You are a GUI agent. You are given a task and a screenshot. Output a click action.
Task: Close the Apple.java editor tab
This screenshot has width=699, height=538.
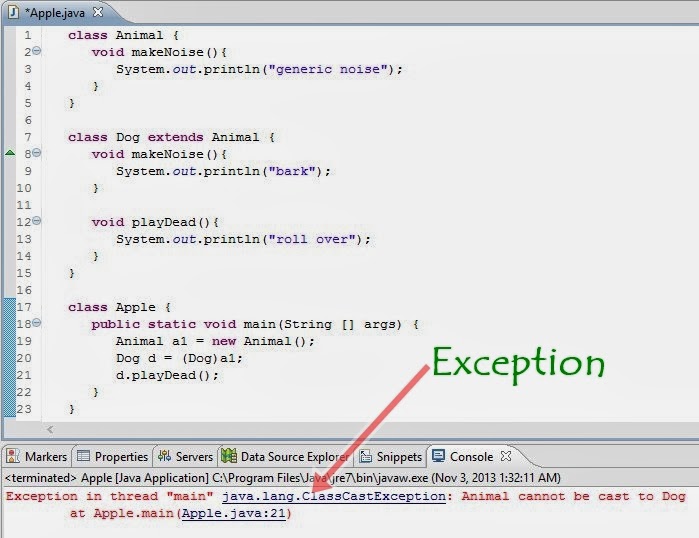(x=98, y=12)
